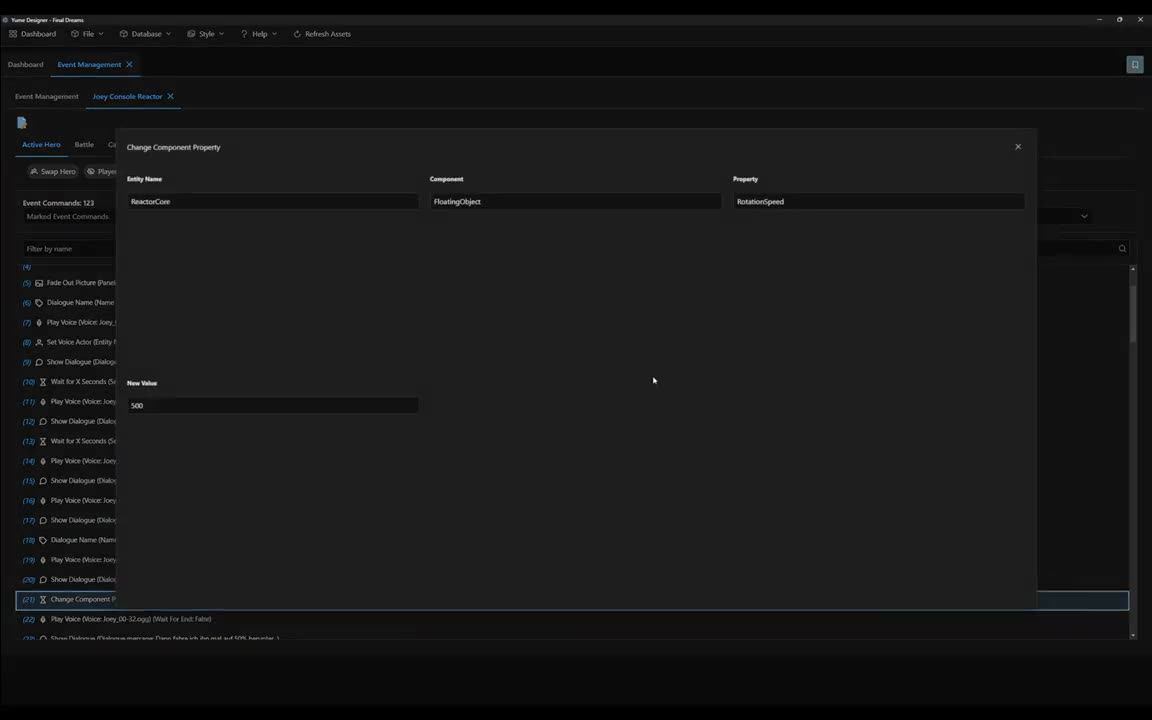Click the person icon on Set Voice Actor (8)
Image resolution: width=1152 pixels, height=720 pixels.
click(x=38, y=342)
